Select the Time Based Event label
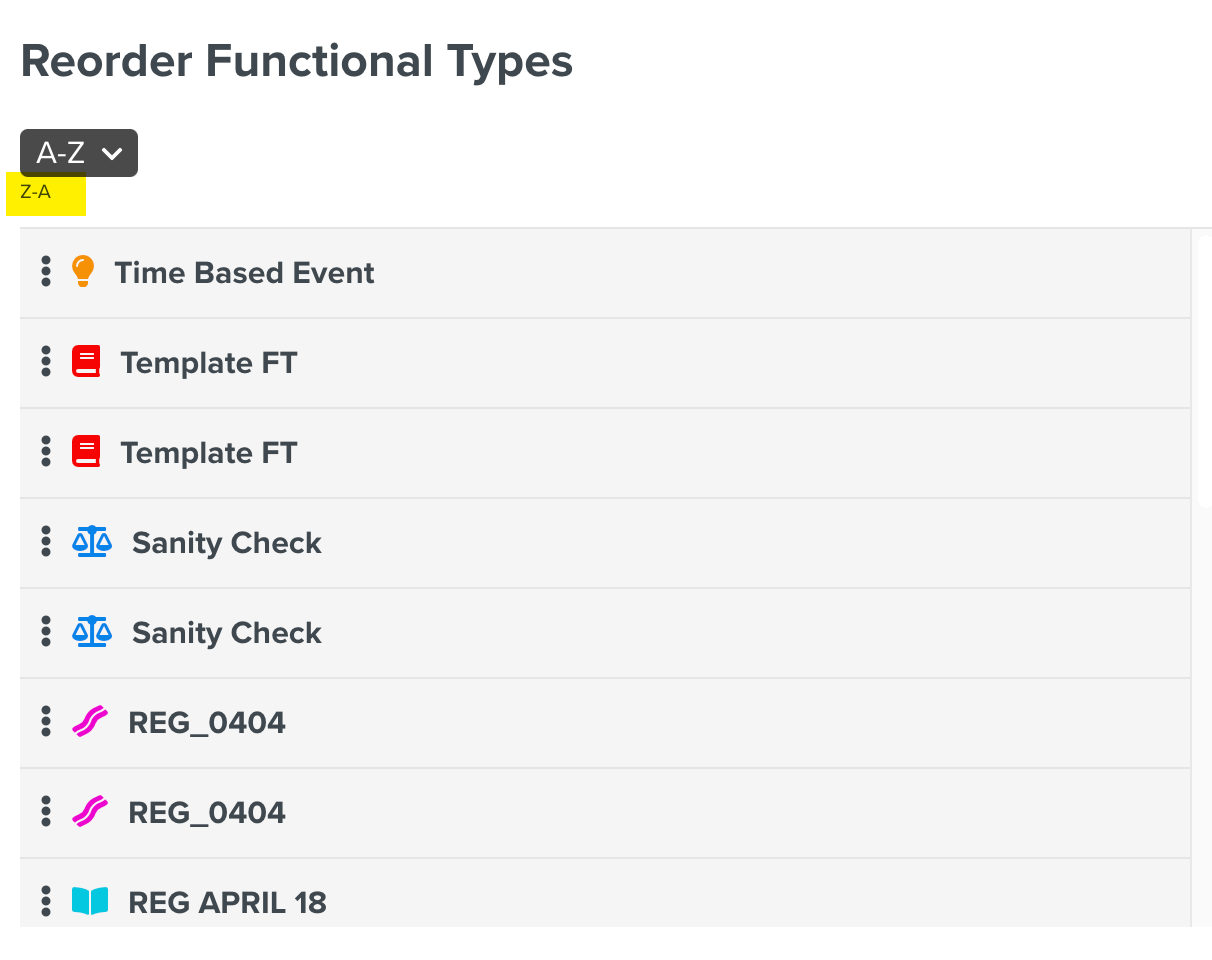The image size is (1212, 960). click(x=244, y=273)
